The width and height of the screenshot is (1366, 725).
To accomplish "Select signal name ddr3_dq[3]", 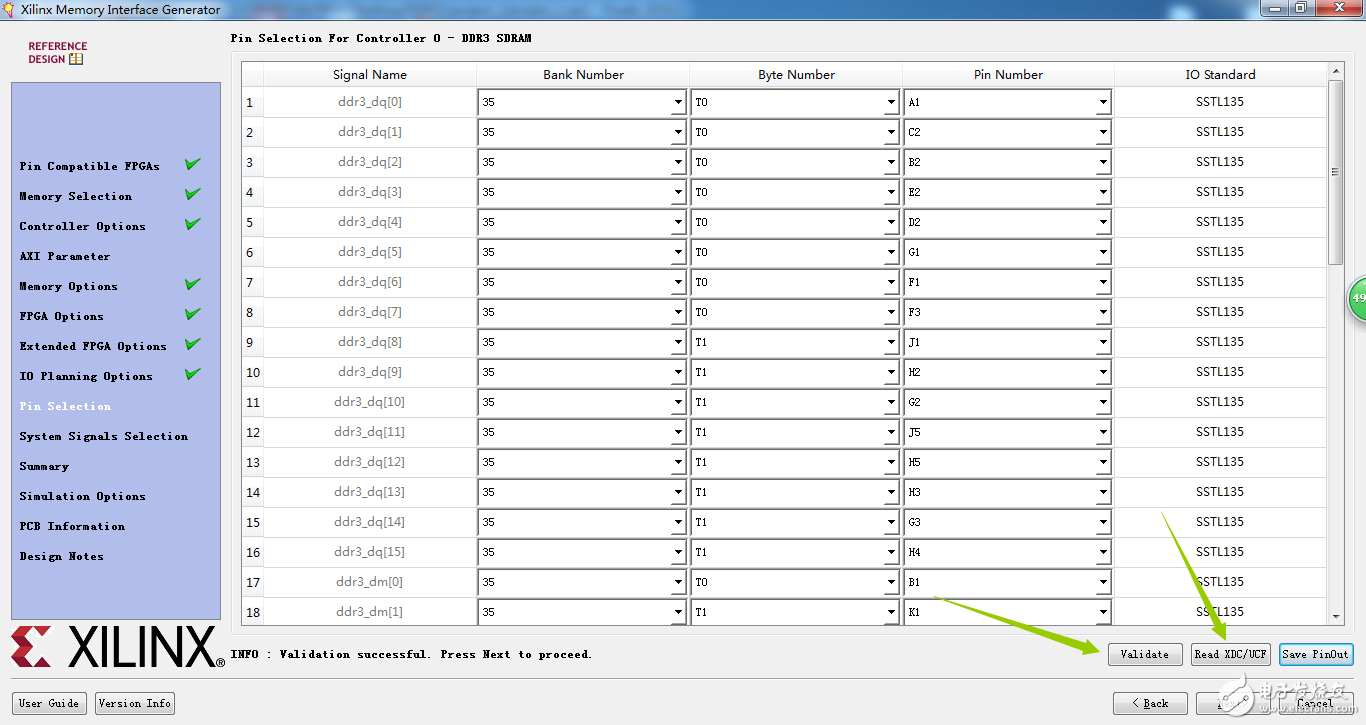I will 370,192.
